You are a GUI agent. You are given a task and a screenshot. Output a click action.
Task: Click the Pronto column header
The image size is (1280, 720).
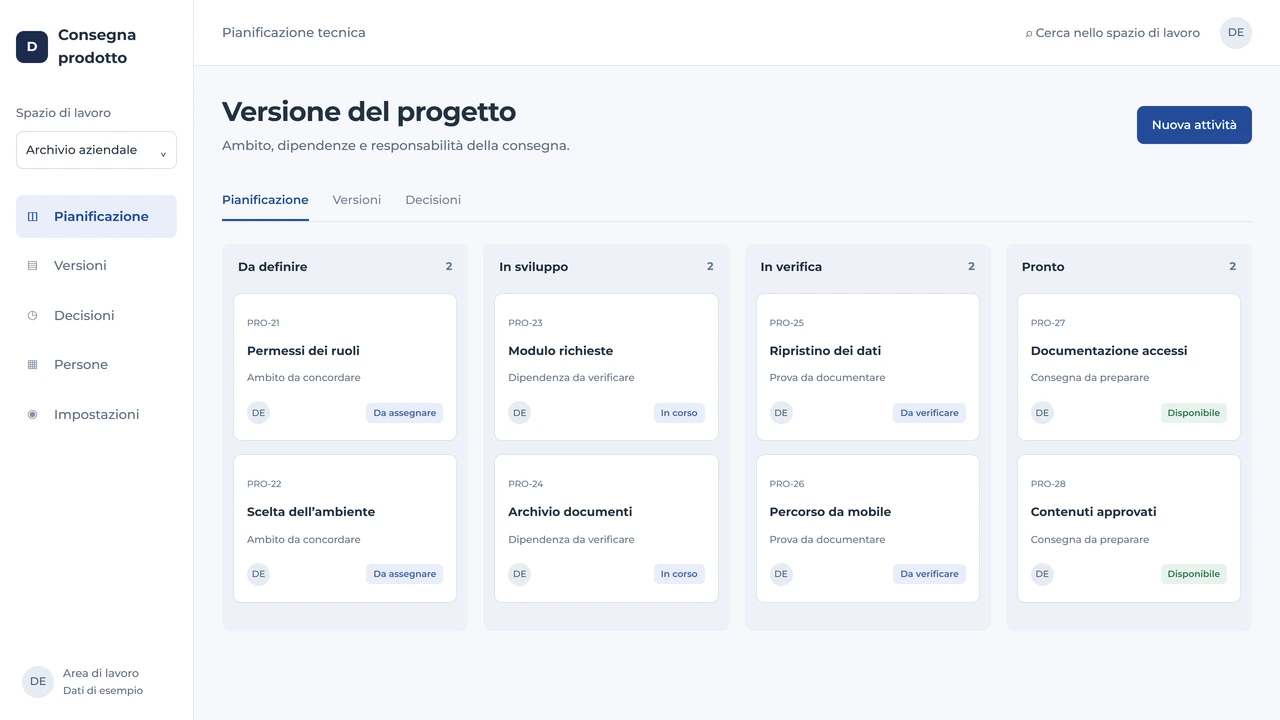pyautogui.click(x=1043, y=267)
